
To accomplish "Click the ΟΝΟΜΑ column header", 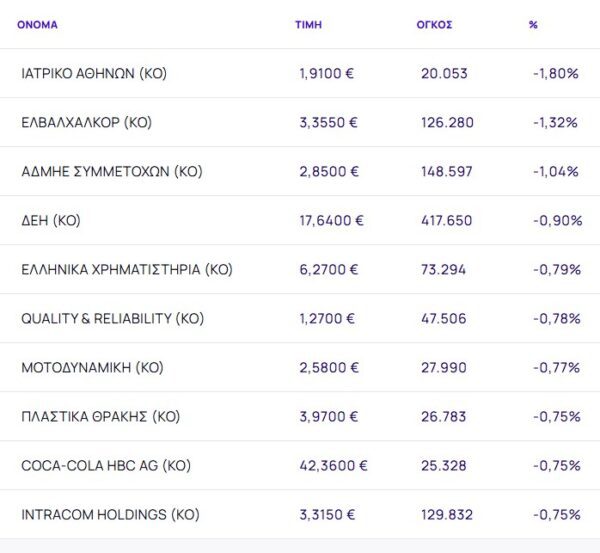I will tap(37, 25).
